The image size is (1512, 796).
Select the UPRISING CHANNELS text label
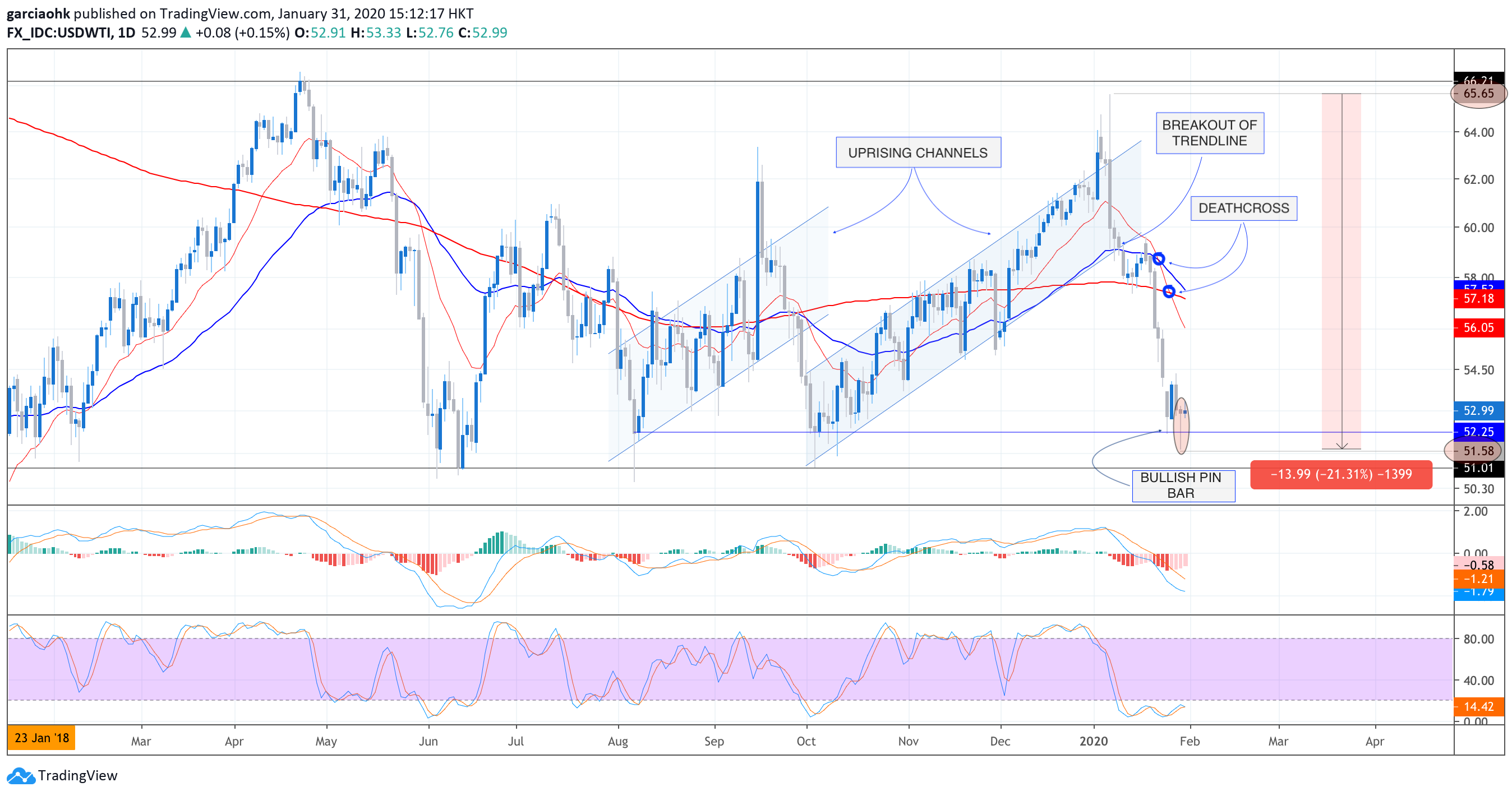918,152
